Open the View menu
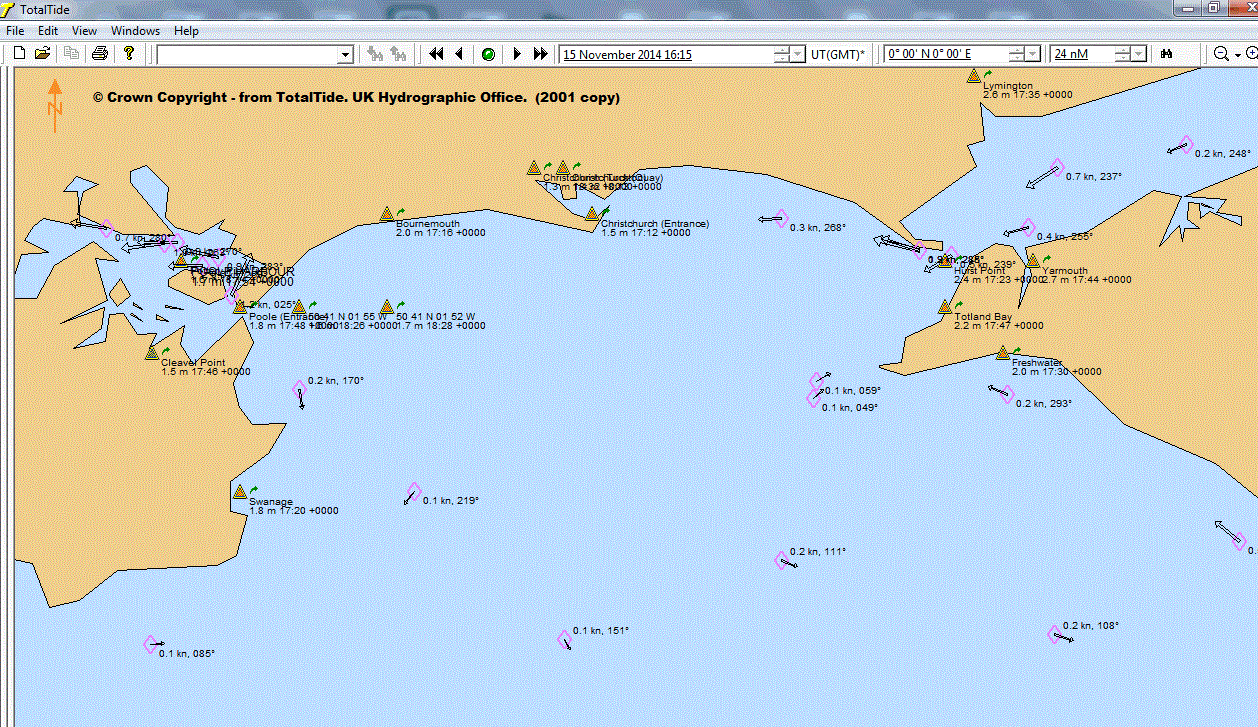This screenshot has width=1258, height=727. tap(85, 31)
